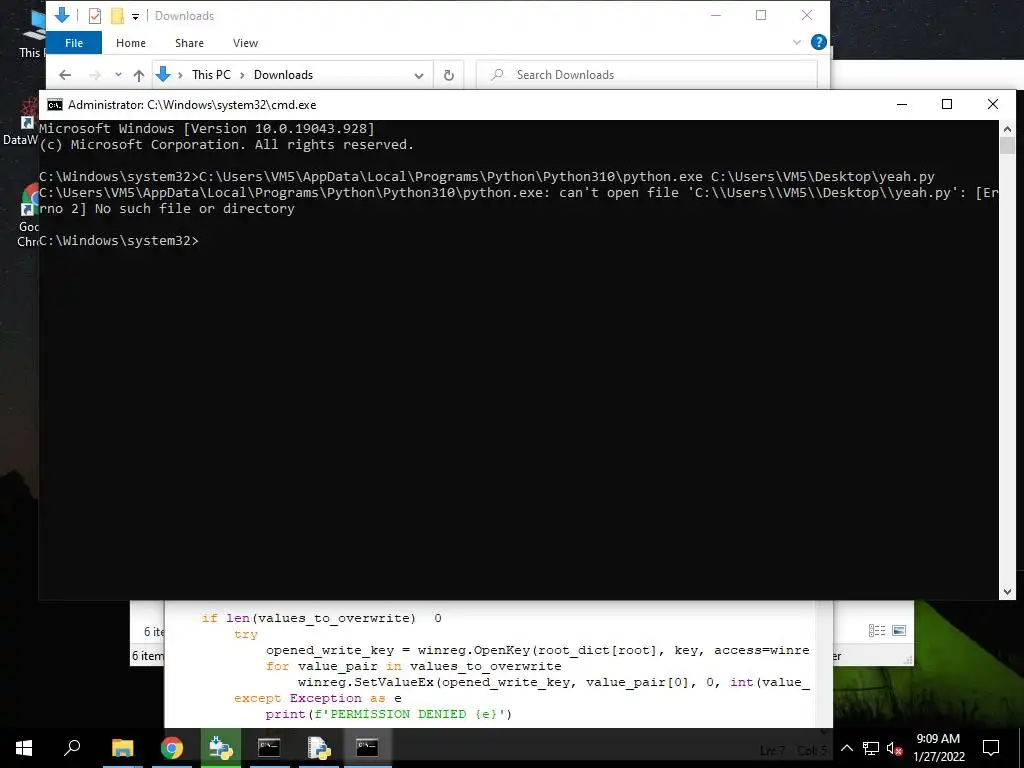The width and height of the screenshot is (1024, 768).
Task: Maximize the Downloads Explorer window
Action: [x=761, y=15]
